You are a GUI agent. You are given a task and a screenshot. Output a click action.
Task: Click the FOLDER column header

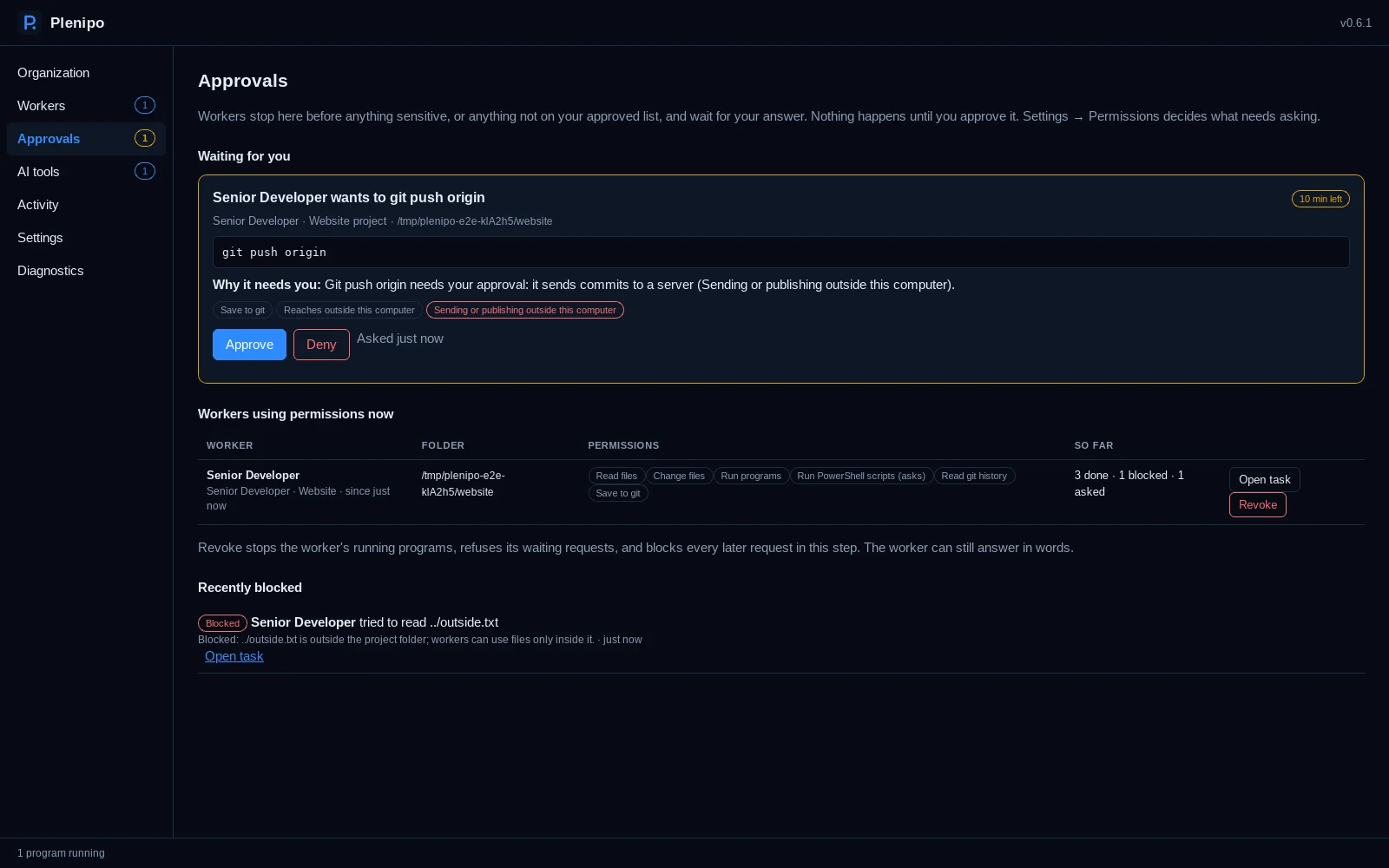[443, 445]
